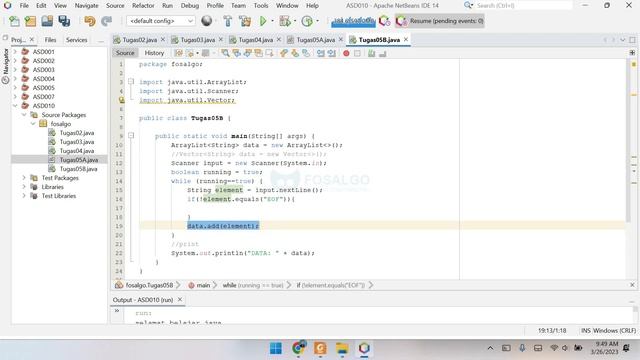This screenshot has height=360, width=640.
Task: Open the Tools menu
Action: pos(261,6)
